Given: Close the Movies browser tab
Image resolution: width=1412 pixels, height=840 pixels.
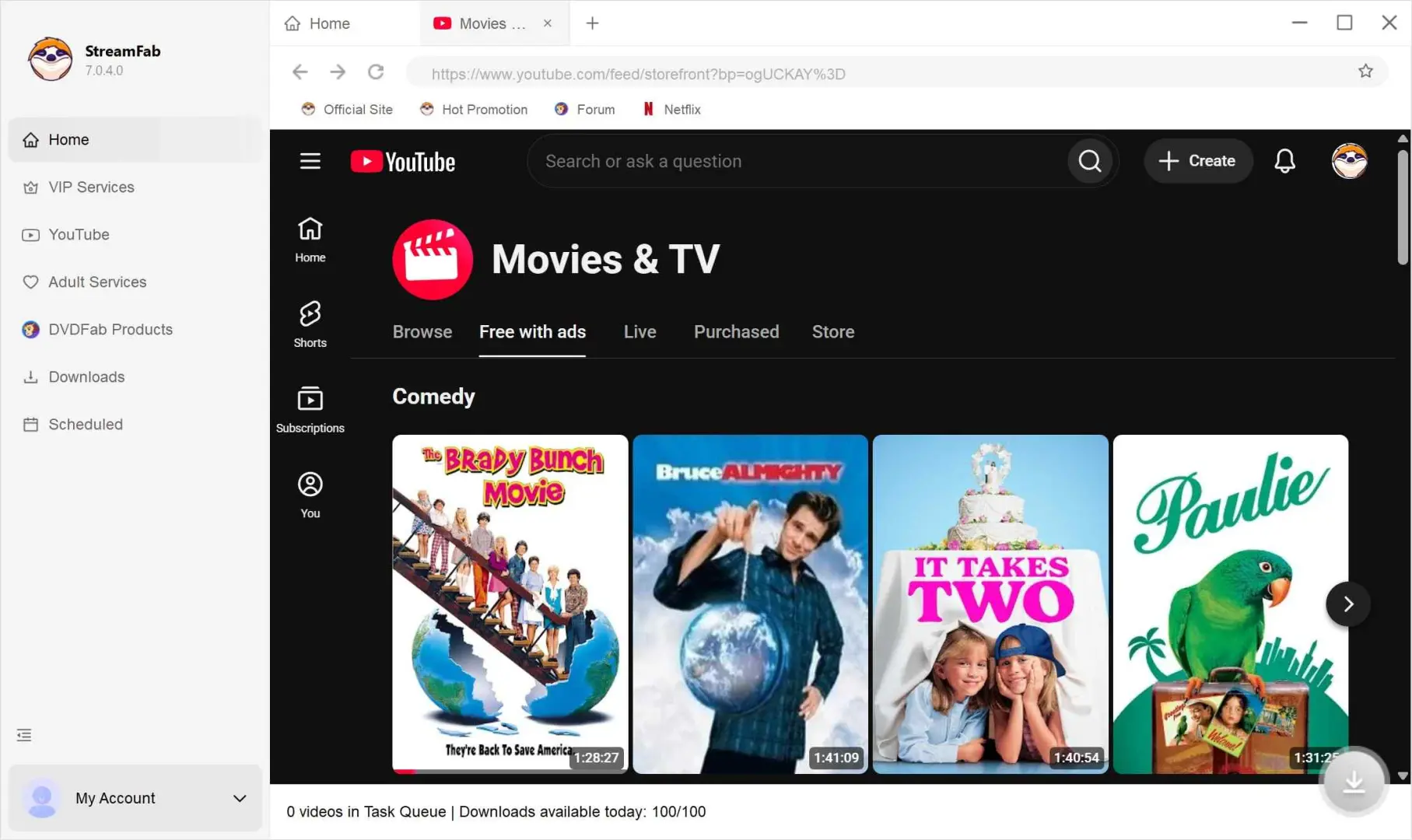Looking at the screenshot, I should (548, 23).
